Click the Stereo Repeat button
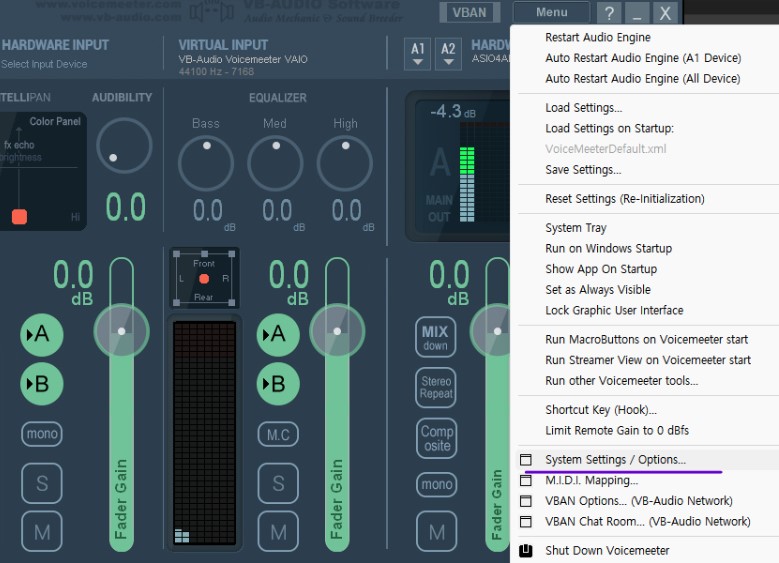This screenshot has height=563, width=779. (436, 388)
